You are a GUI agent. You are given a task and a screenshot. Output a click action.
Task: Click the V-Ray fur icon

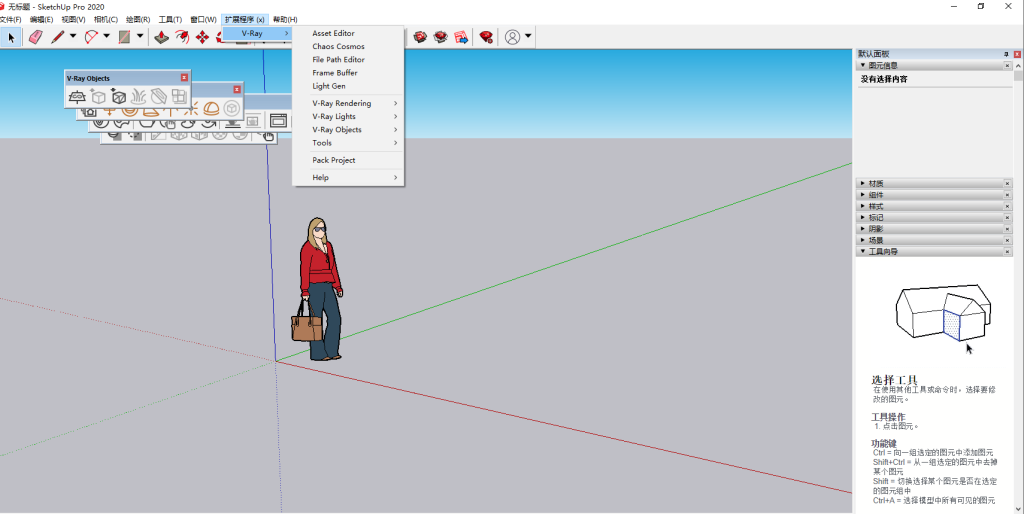pos(139,97)
